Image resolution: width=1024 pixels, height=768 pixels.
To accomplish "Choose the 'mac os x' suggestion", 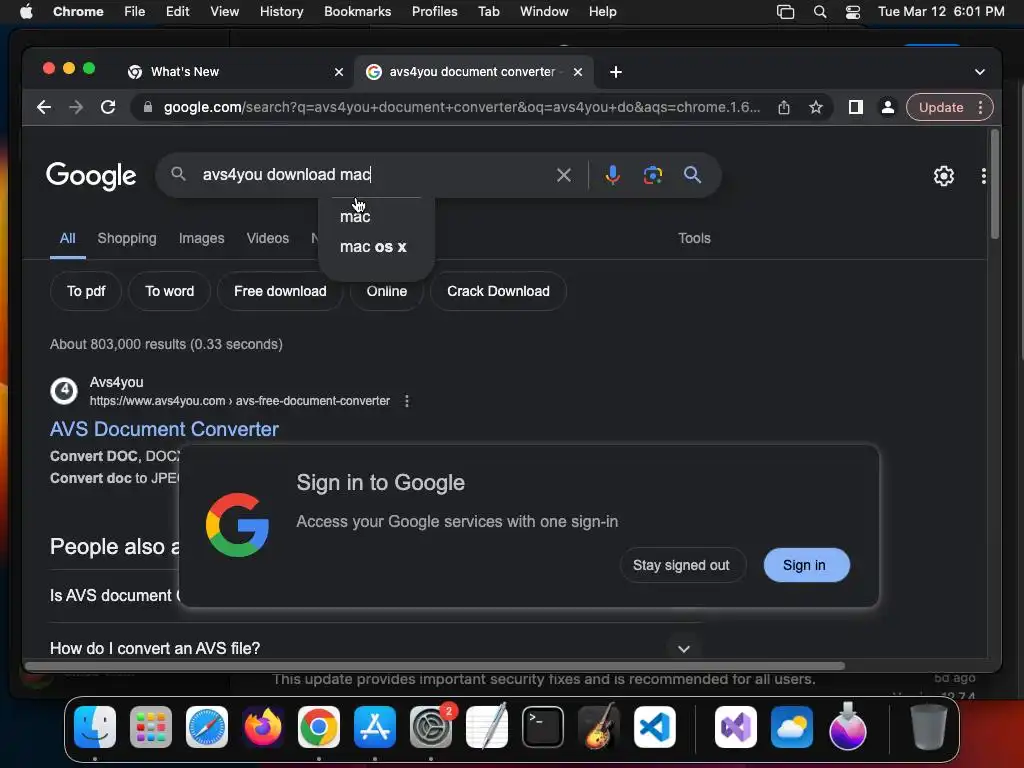I will (373, 247).
